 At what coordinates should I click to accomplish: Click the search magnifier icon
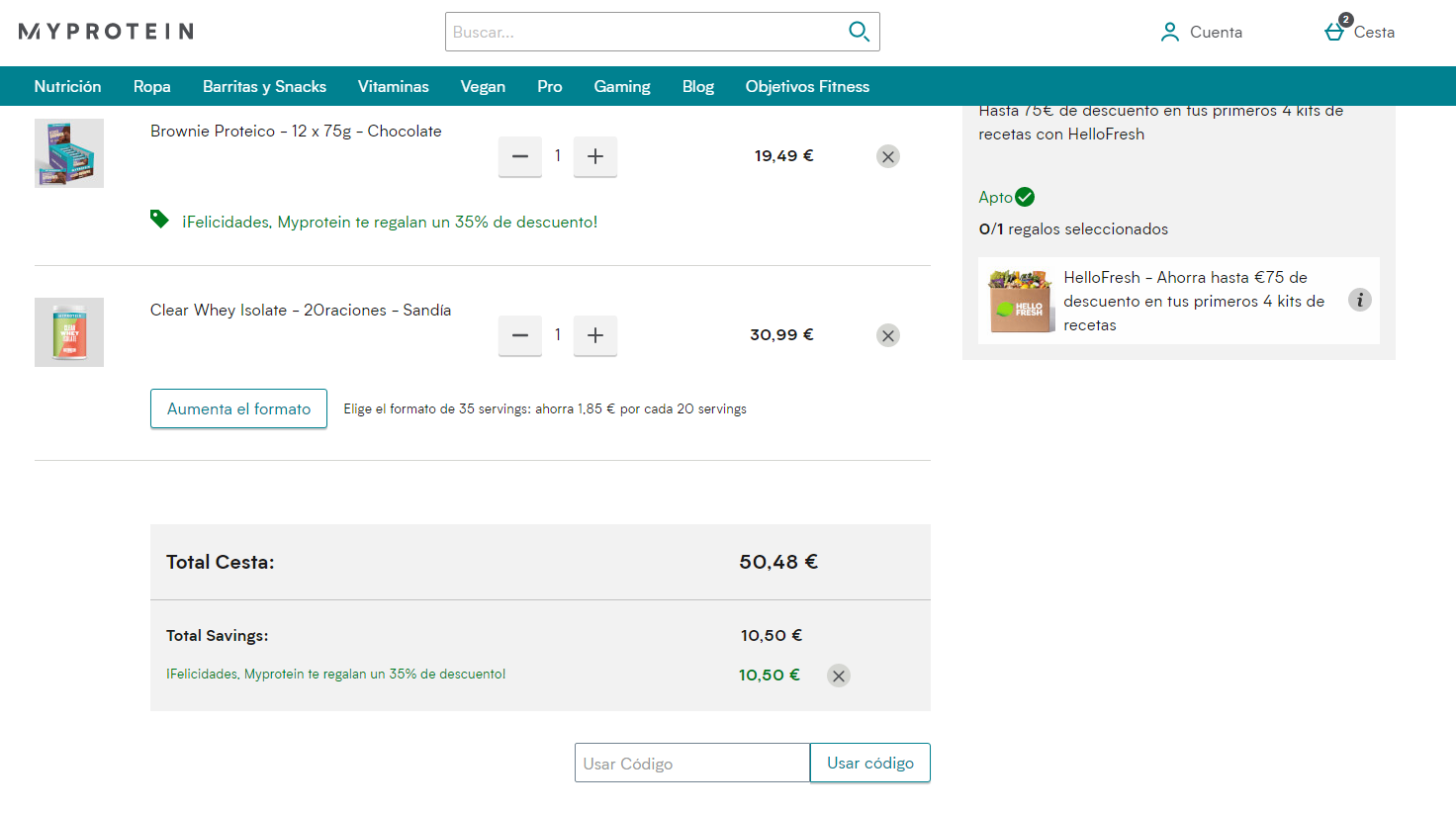859,32
